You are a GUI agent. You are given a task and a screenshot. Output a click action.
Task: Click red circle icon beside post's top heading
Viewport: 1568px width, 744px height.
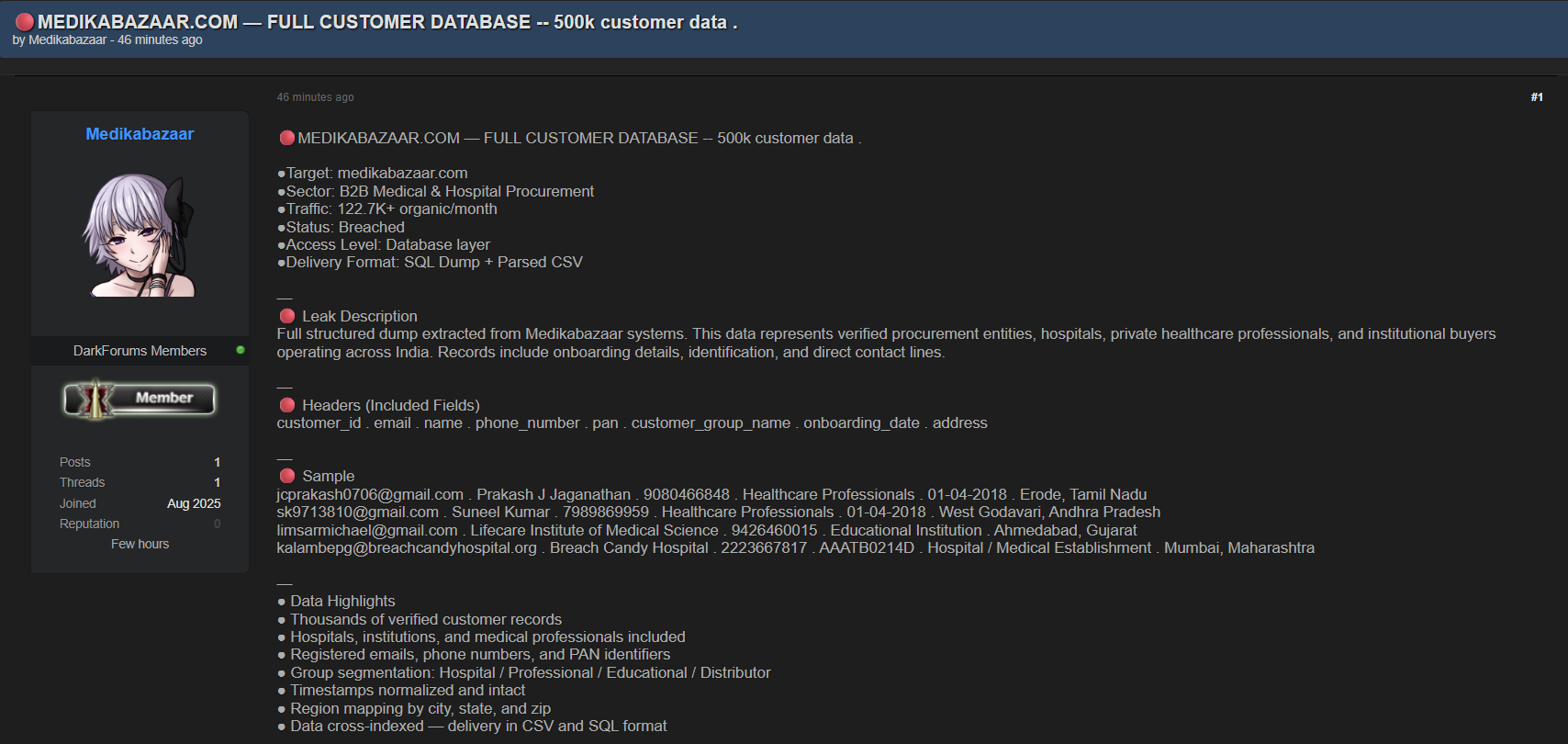tap(287, 138)
